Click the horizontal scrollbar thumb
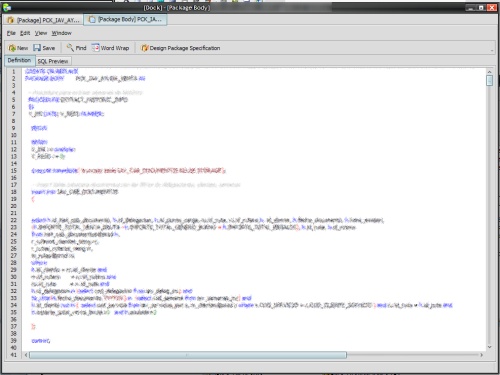 [188, 355]
